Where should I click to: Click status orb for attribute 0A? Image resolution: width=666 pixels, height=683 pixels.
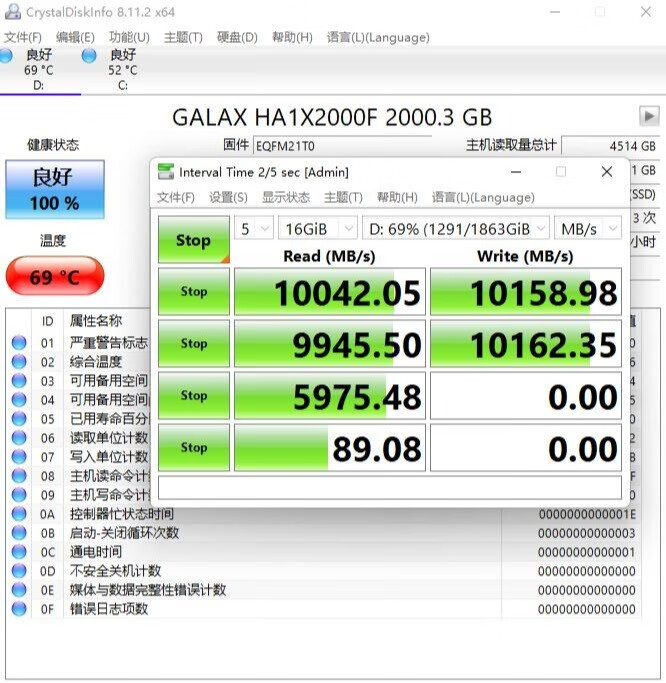pyautogui.click(x=19, y=514)
